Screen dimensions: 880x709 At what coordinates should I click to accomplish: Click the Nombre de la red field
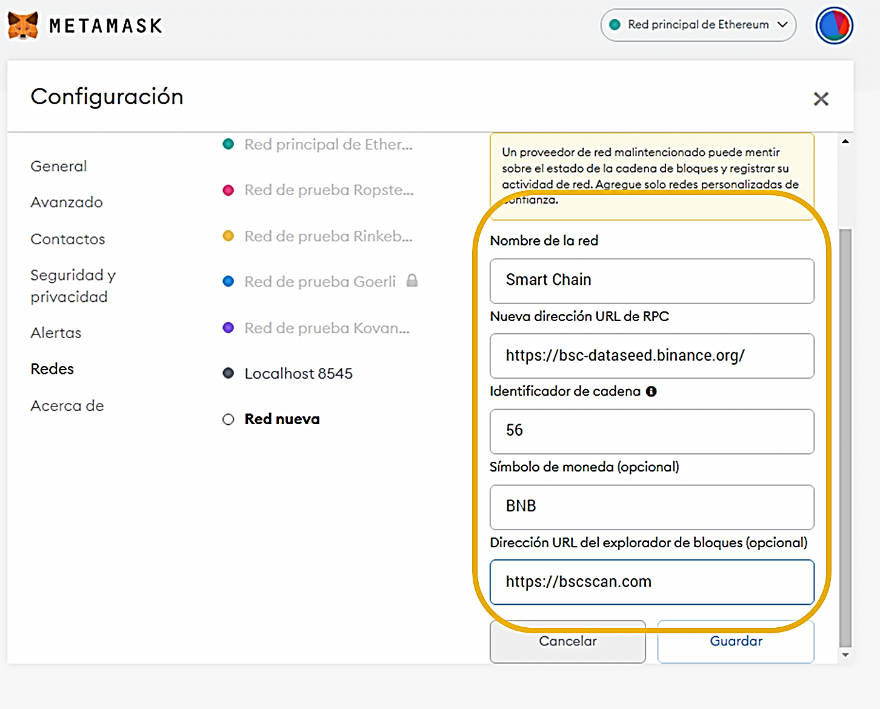point(652,281)
